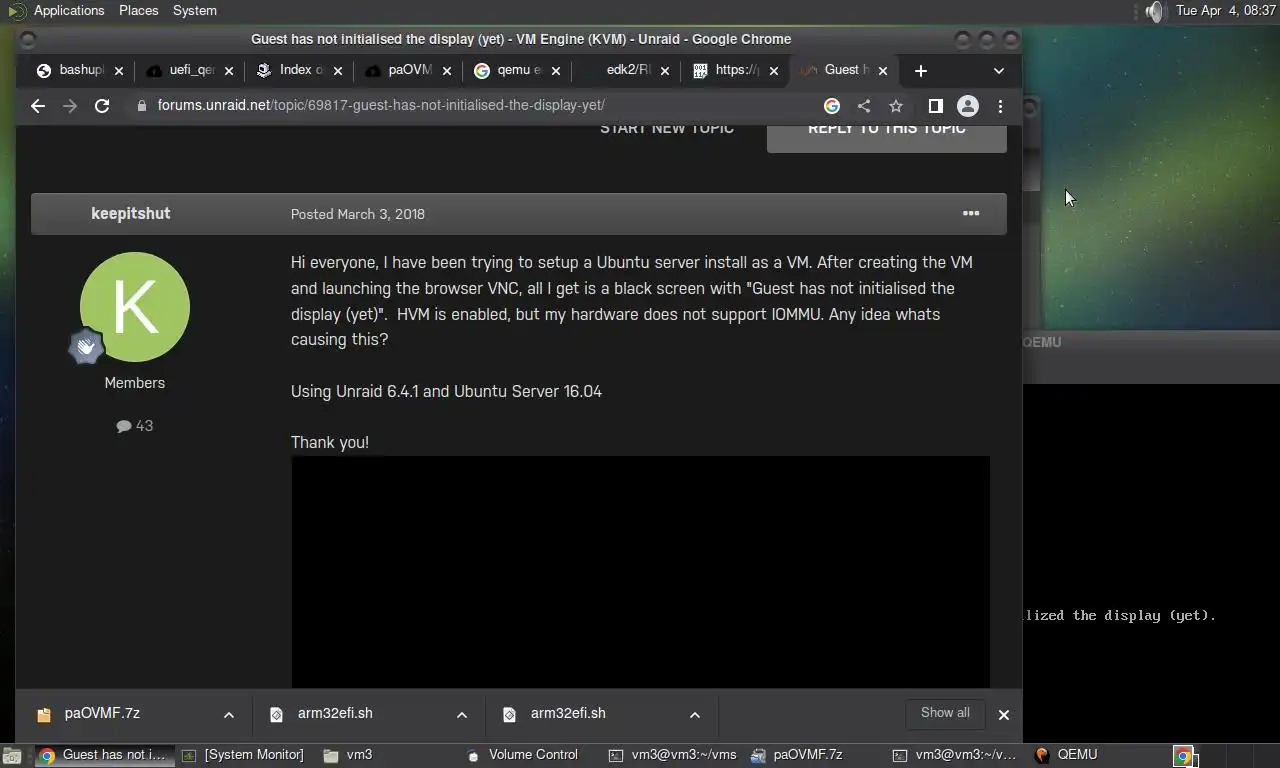
Task: Close the edk2/R tab
Action: [665, 71]
